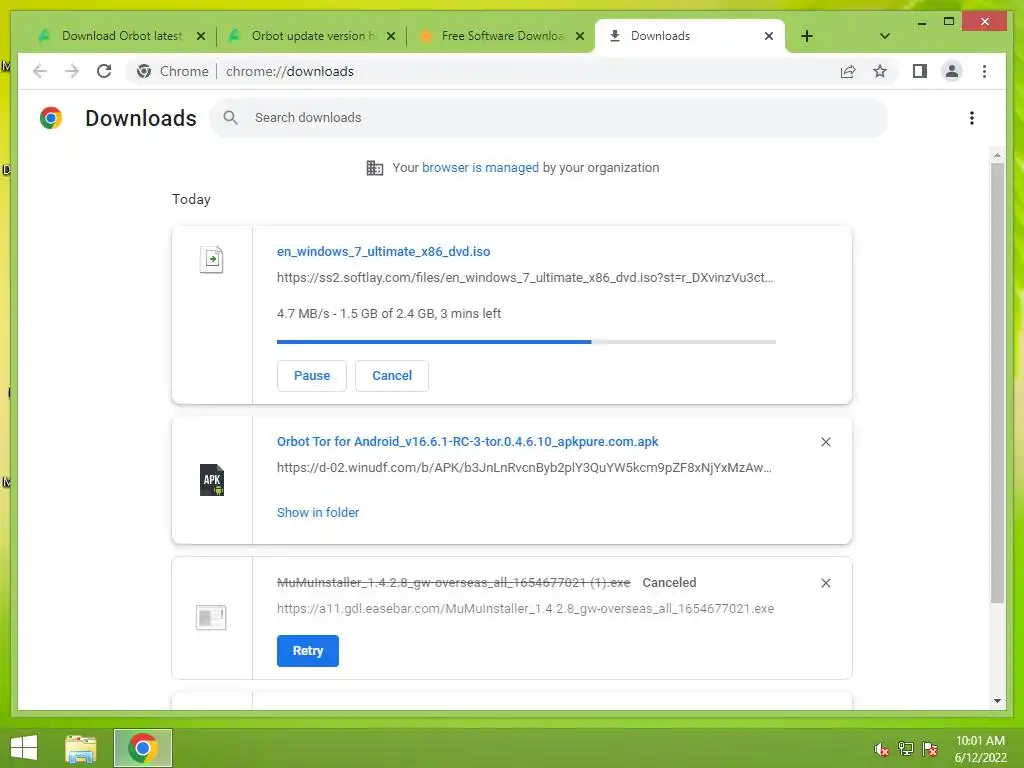Click the muted volume tray icon

881,749
